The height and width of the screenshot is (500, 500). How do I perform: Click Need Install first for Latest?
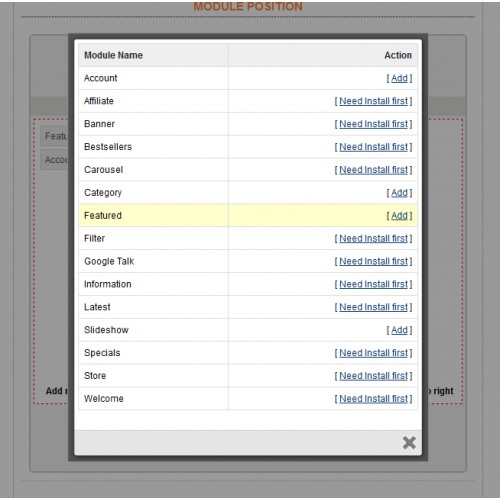pos(373,307)
